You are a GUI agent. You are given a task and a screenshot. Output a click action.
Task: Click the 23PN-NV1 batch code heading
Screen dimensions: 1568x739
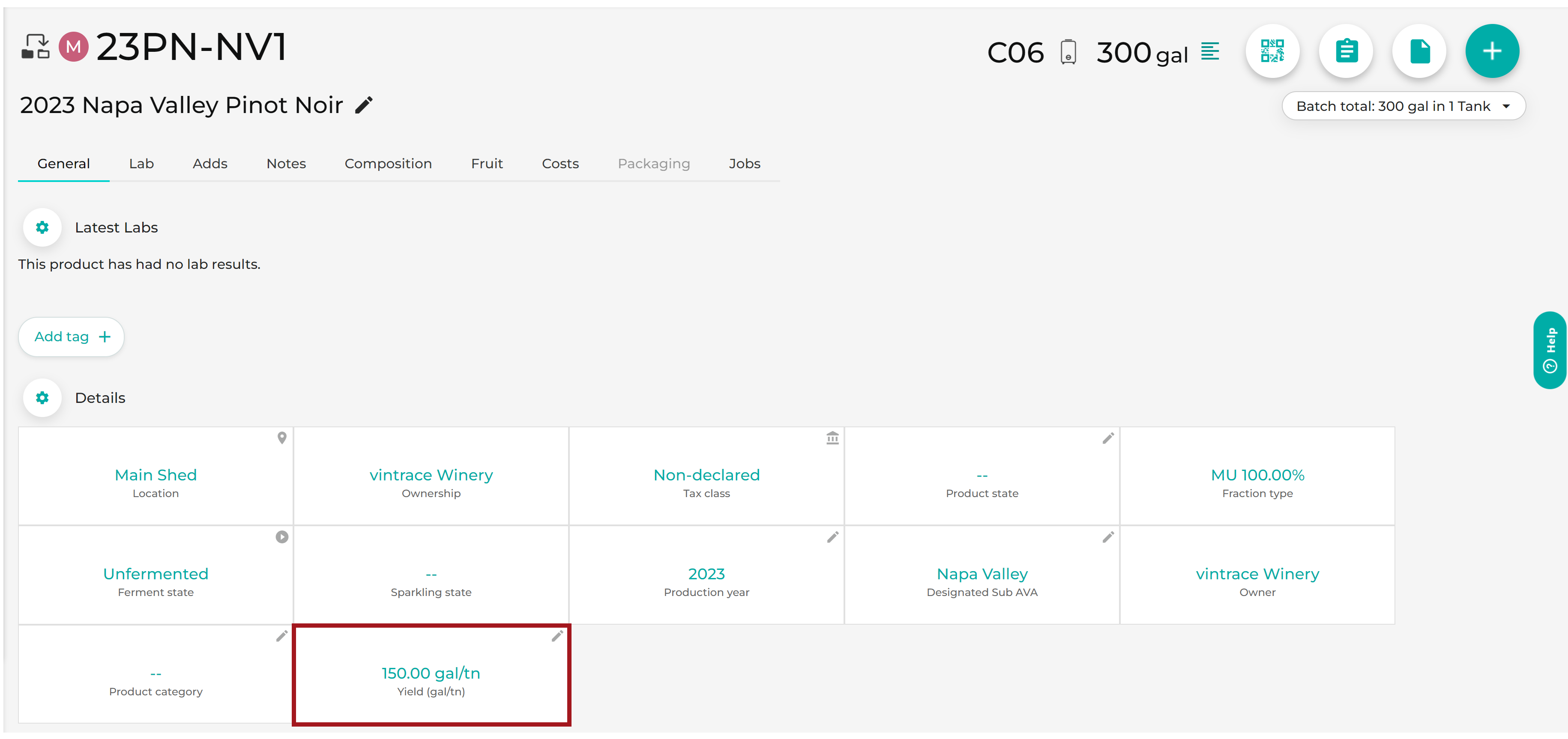191,47
